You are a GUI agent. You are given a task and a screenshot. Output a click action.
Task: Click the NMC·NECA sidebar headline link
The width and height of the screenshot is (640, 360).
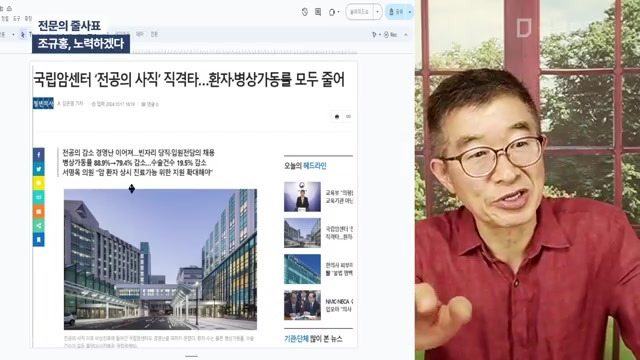pyautogui.click(x=339, y=305)
